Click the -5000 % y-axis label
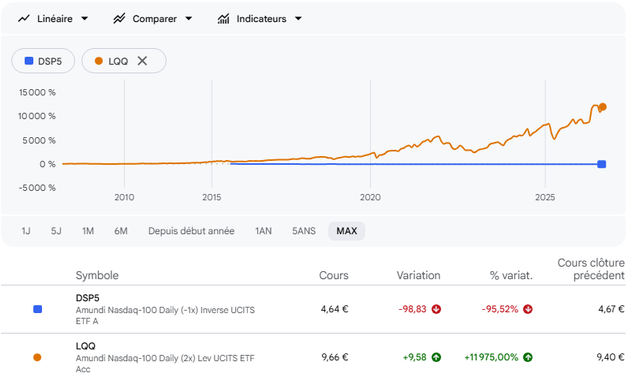The image size is (640, 388). click(37, 188)
